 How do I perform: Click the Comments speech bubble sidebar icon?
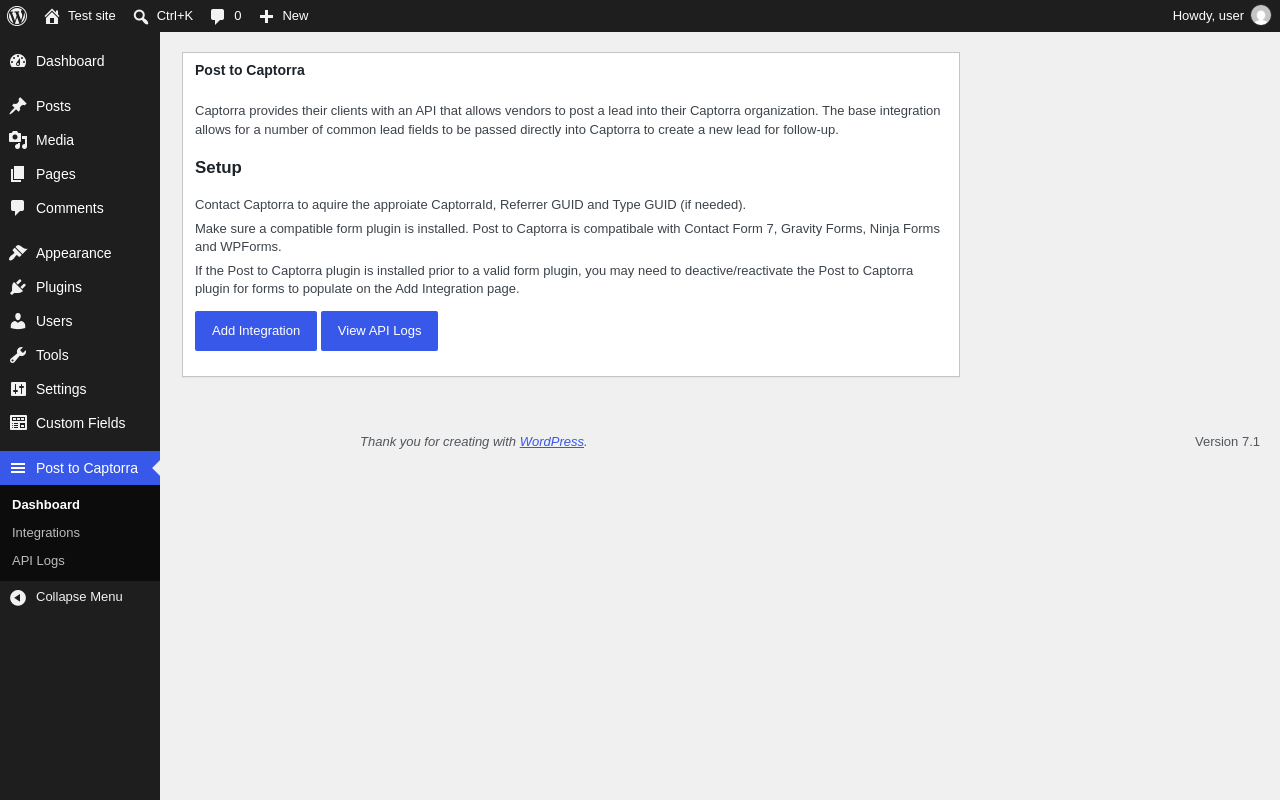(18, 208)
